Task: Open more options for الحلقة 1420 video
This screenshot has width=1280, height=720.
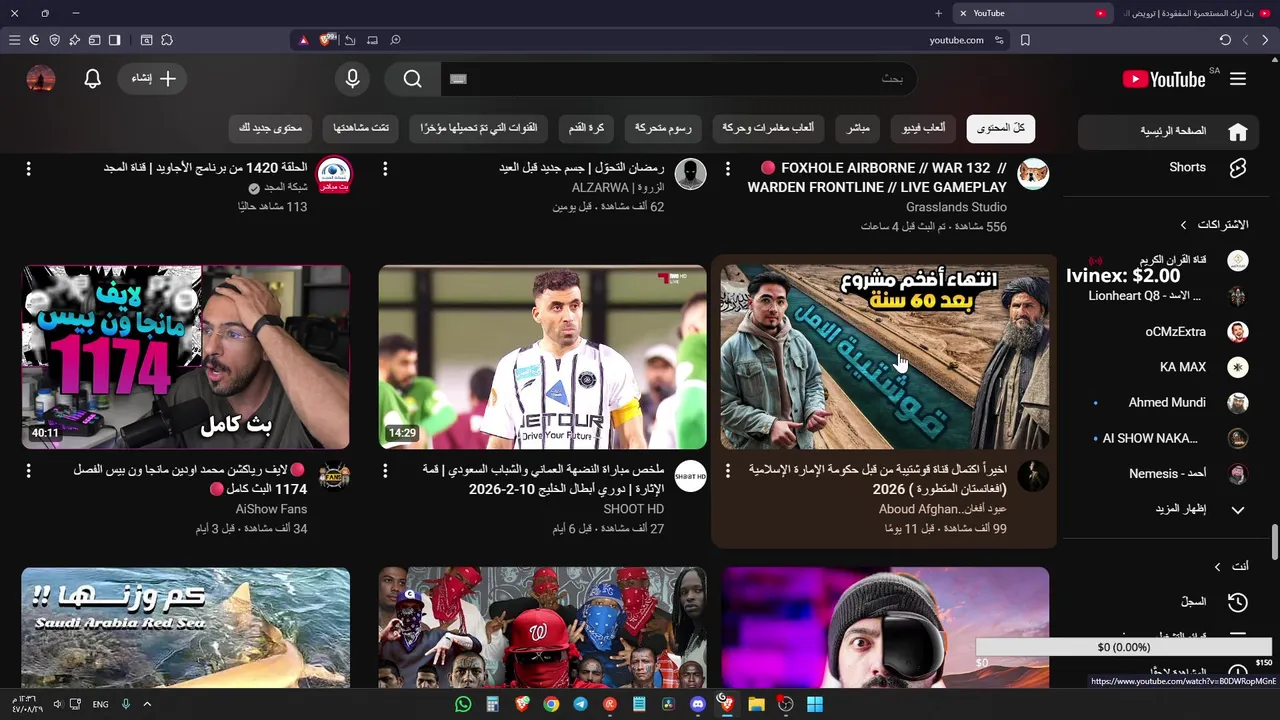Action: click(x=28, y=169)
